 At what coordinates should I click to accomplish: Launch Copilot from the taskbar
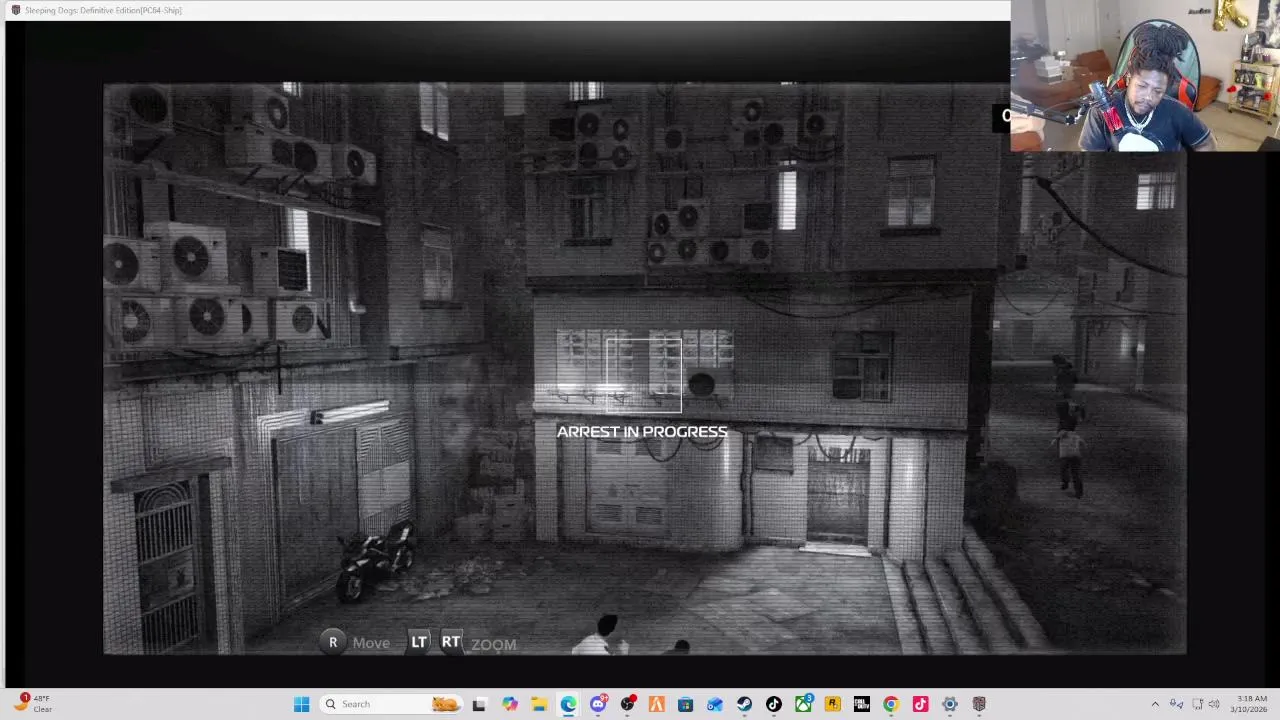tap(510, 704)
